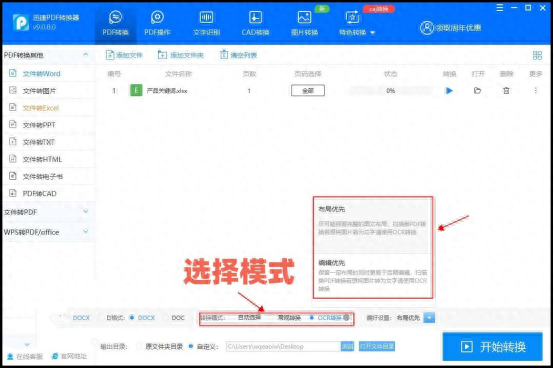Click the 文件名称 column header
554x368 pixels.
[178, 74]
